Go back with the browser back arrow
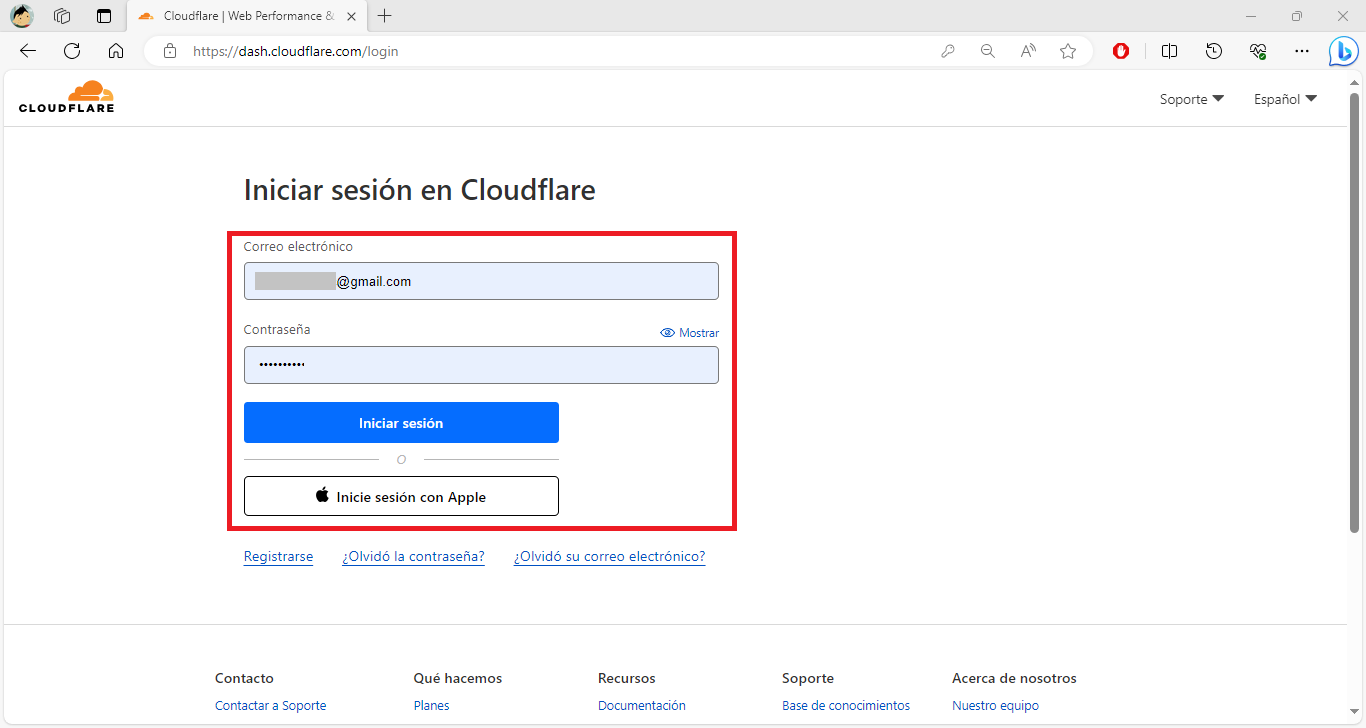This screenshot has height=728, width=1366. pos(28,51)
